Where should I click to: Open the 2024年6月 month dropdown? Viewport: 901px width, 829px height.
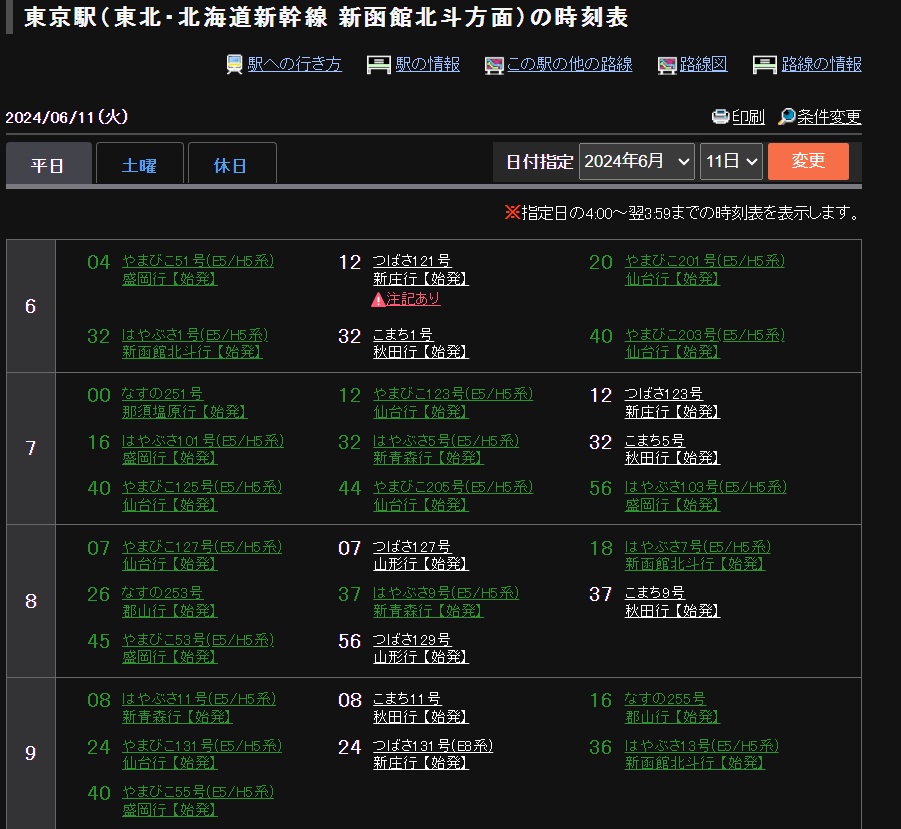coord(636,161)
